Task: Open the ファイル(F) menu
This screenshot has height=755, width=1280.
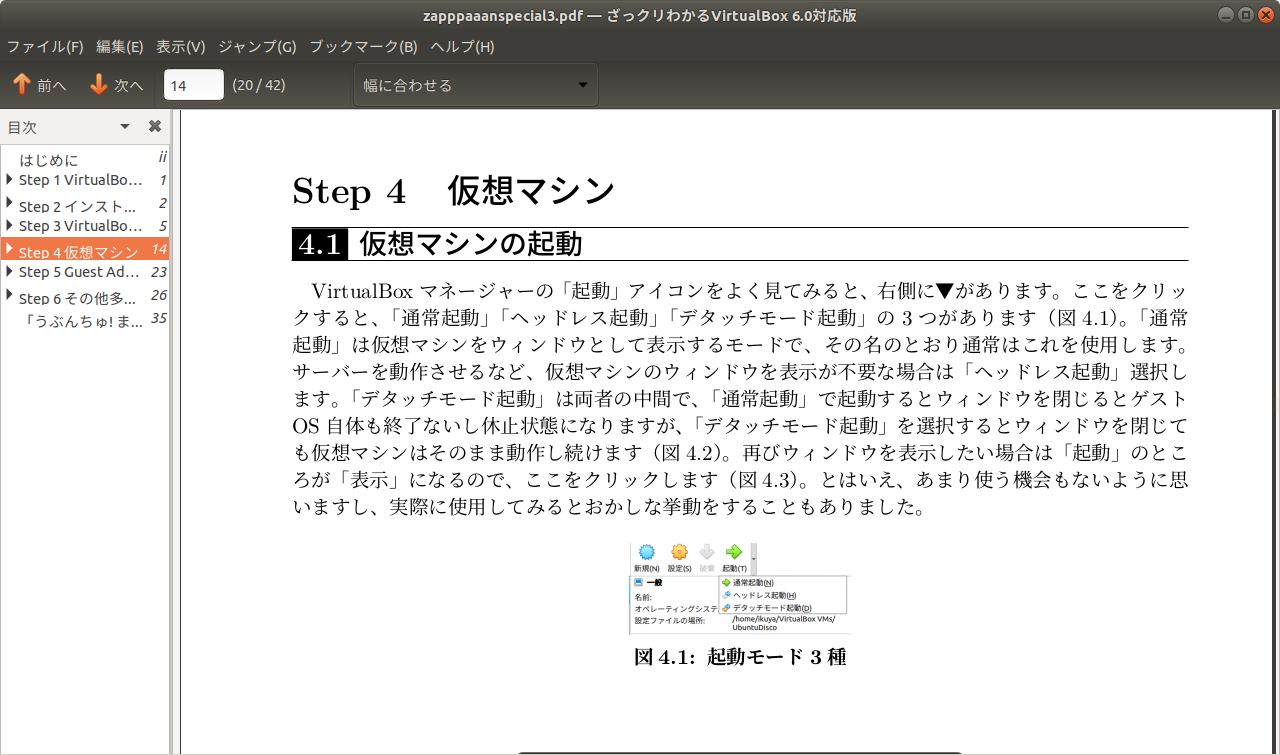Action: pyautogui.click(x=45, y=46)
